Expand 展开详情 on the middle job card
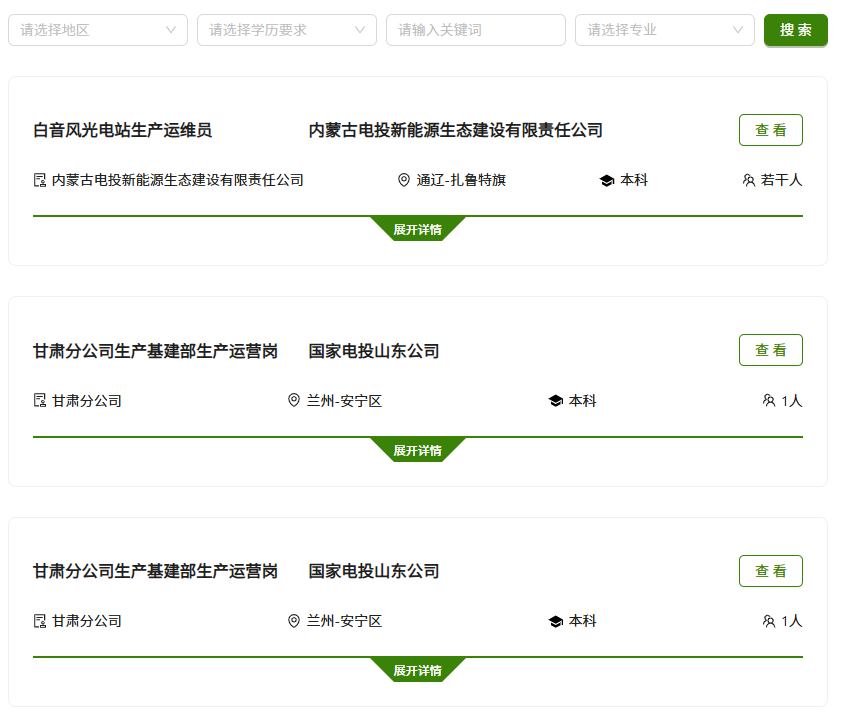The image size is (841, 720). pyautogui.click(x=418, y=450)
